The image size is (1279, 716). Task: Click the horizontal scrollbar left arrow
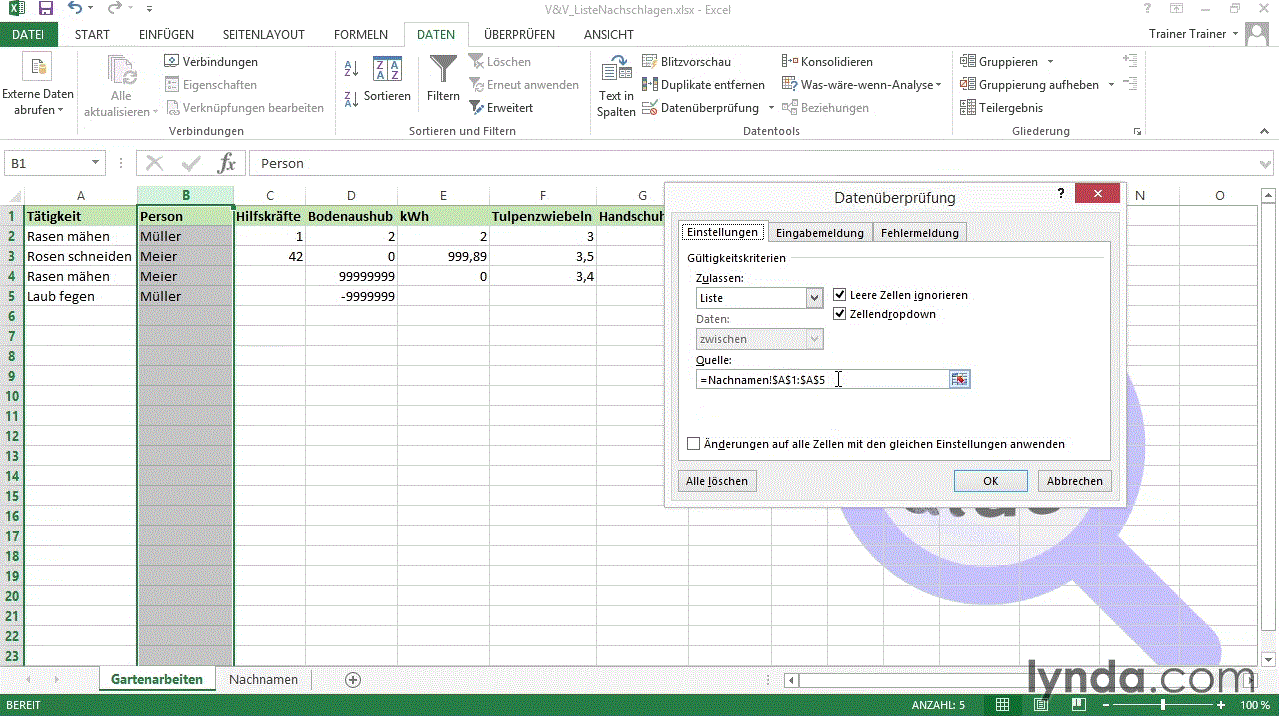pos(792,680)
